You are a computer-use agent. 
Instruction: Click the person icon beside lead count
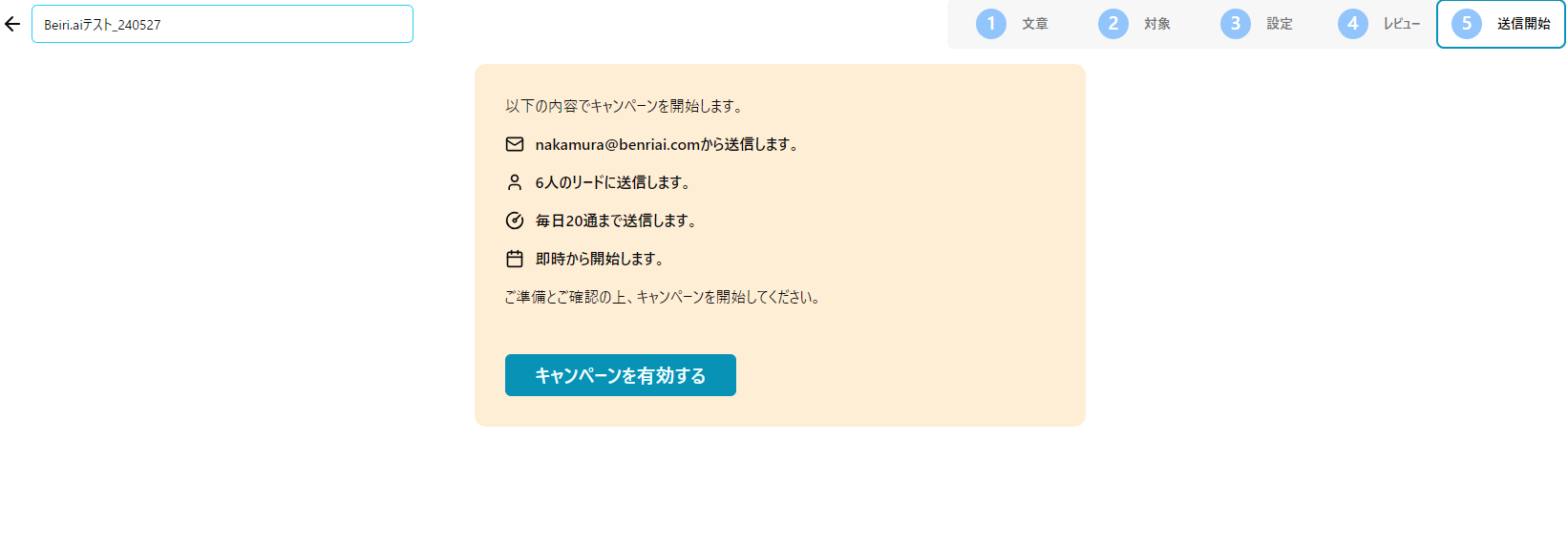pyautogui.click(x=515, y=182)
